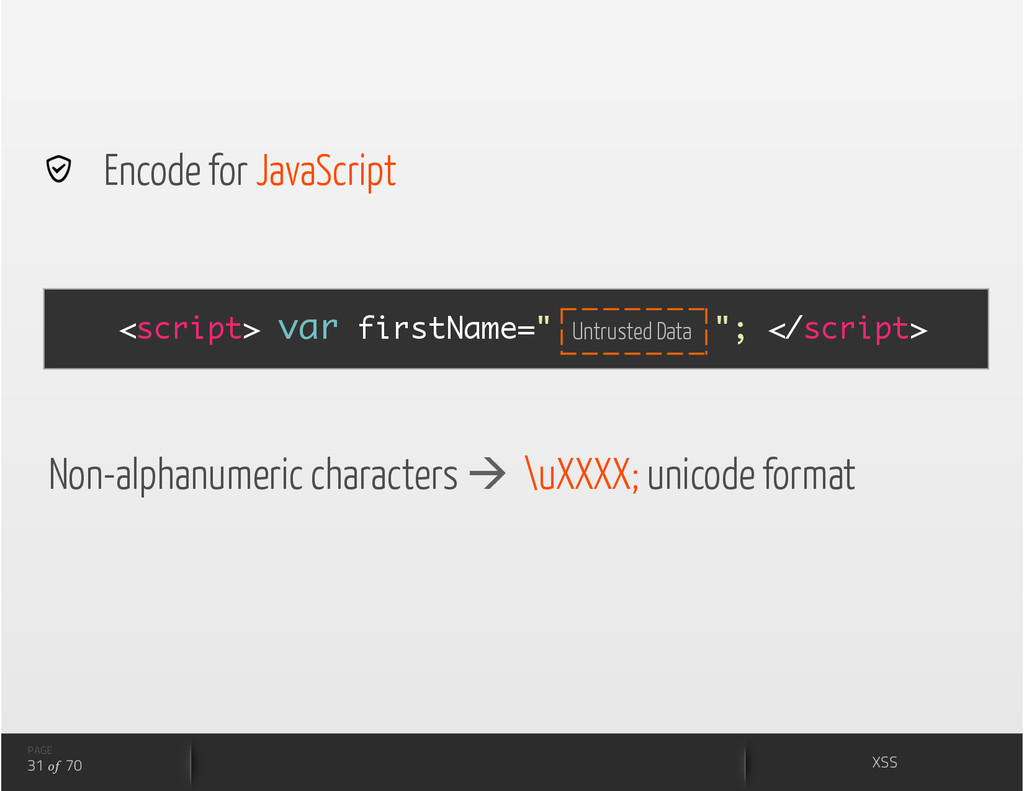This screenshot has height=791, width=1024.
Task: Click Non-alphanumeric characters text
Action: (253, 475)
